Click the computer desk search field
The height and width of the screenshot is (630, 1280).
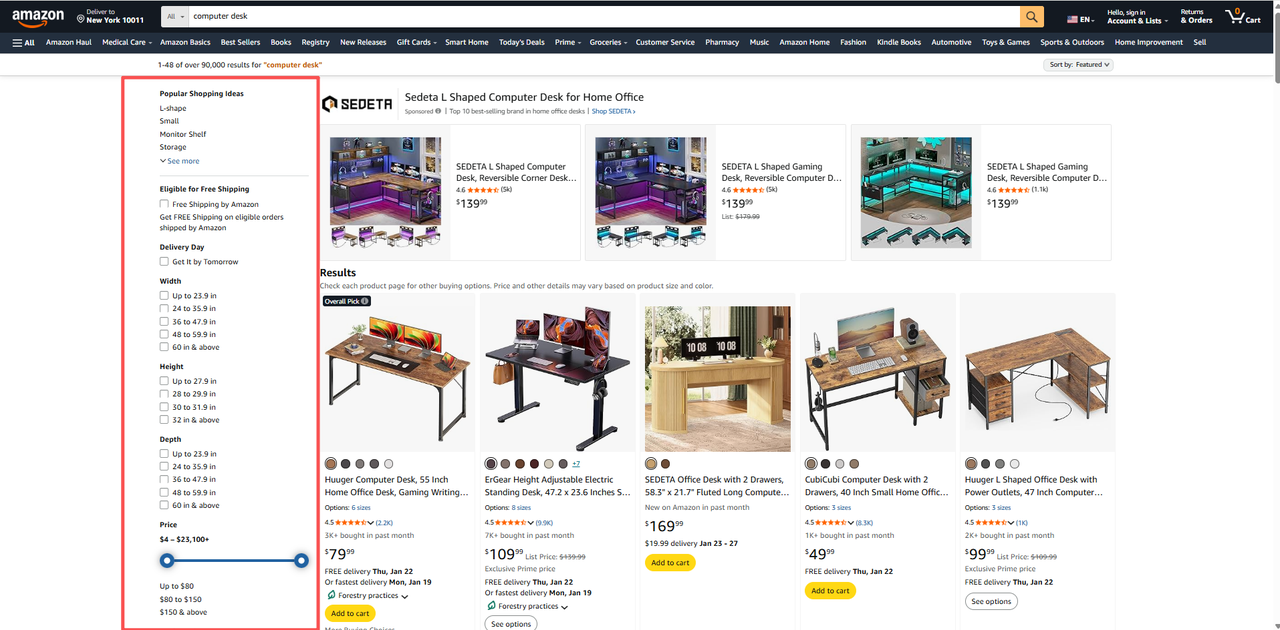(603, 16)
